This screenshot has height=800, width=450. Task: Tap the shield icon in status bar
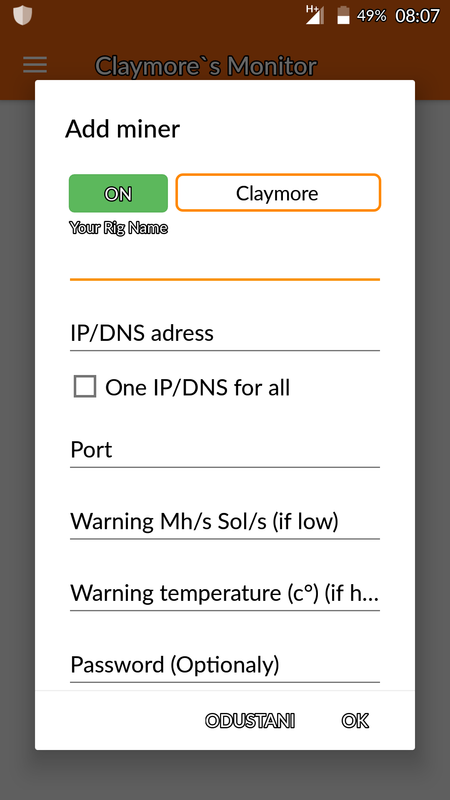coord(22,15)
